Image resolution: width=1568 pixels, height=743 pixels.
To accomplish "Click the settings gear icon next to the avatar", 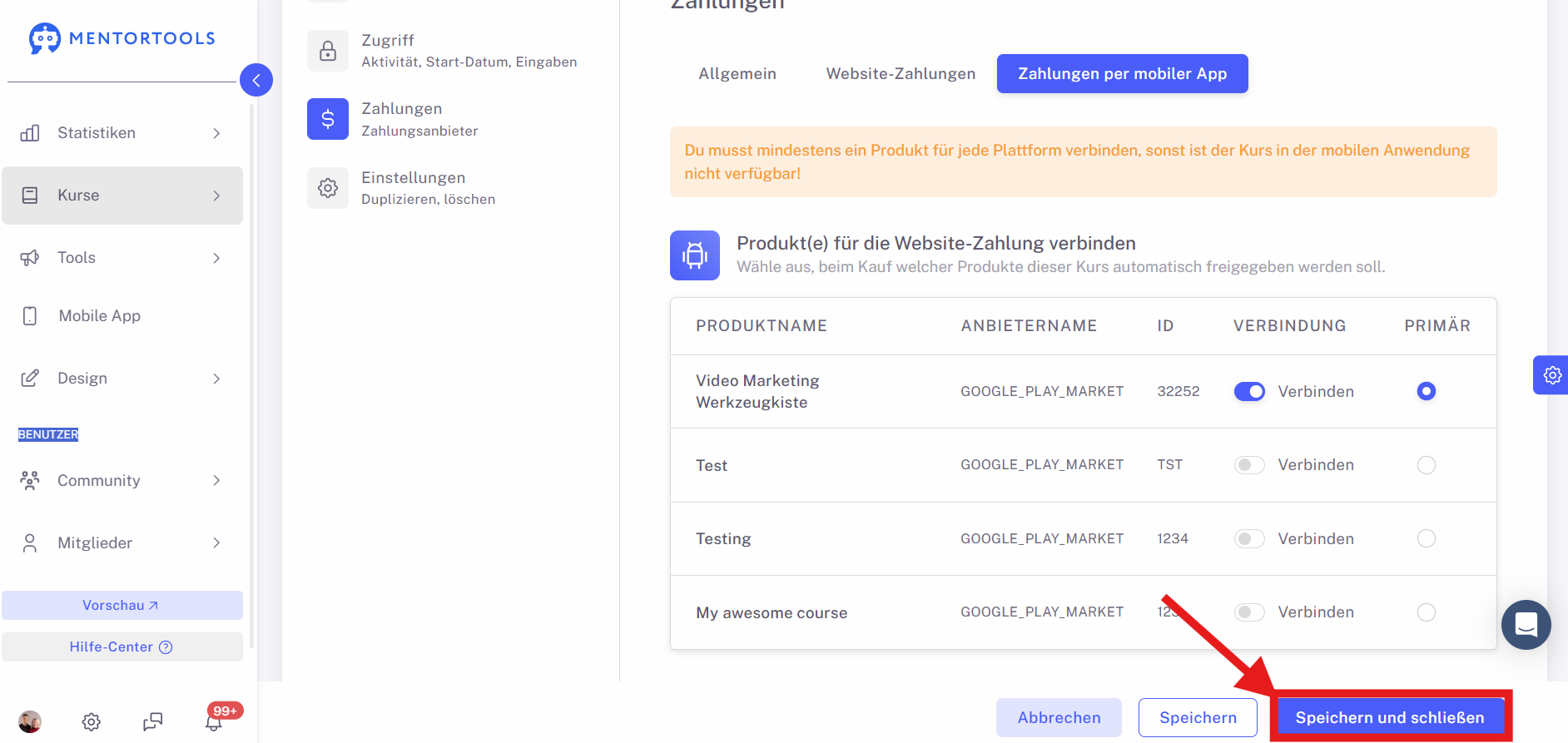I will click(x=92, y=721).
